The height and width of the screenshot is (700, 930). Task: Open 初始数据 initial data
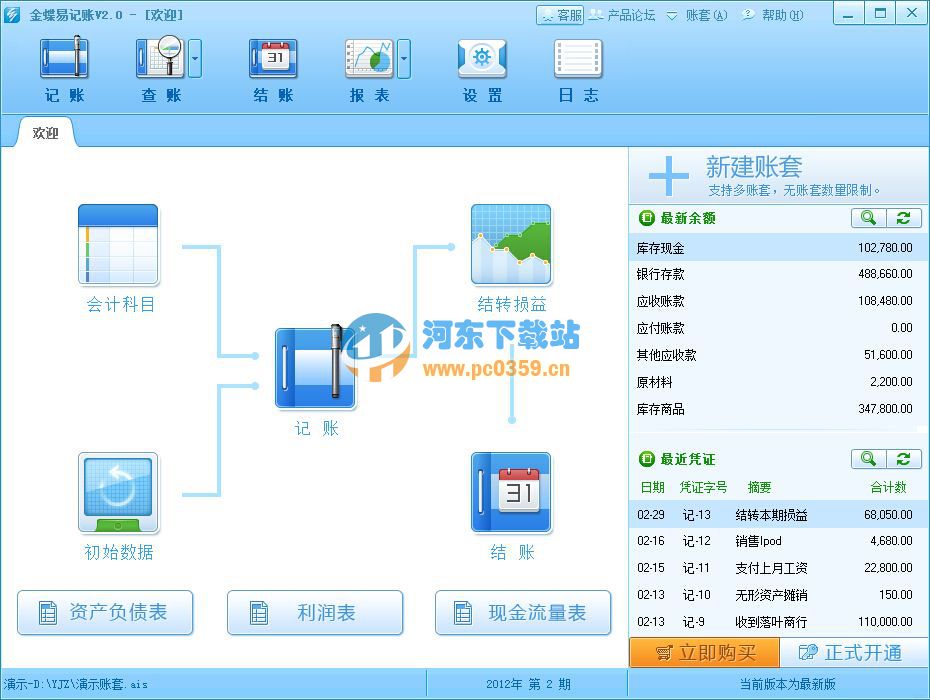tap(117, 492)
